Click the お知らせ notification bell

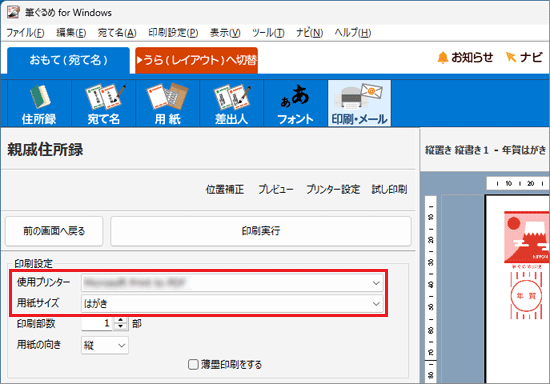[465, 57]
